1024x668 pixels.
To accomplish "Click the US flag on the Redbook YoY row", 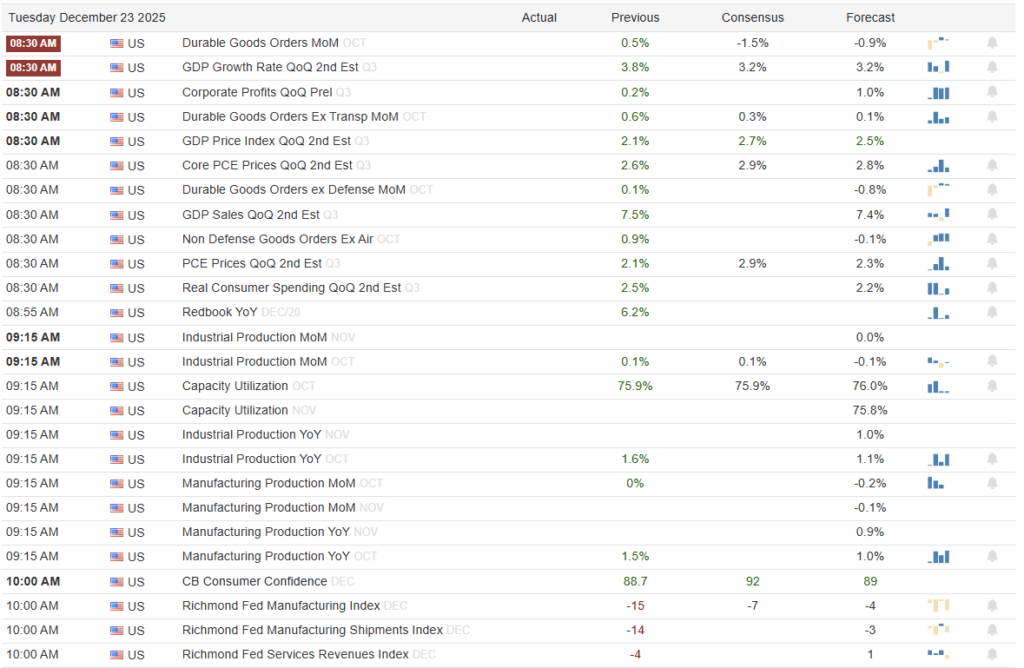I will [x=117, y=312].
